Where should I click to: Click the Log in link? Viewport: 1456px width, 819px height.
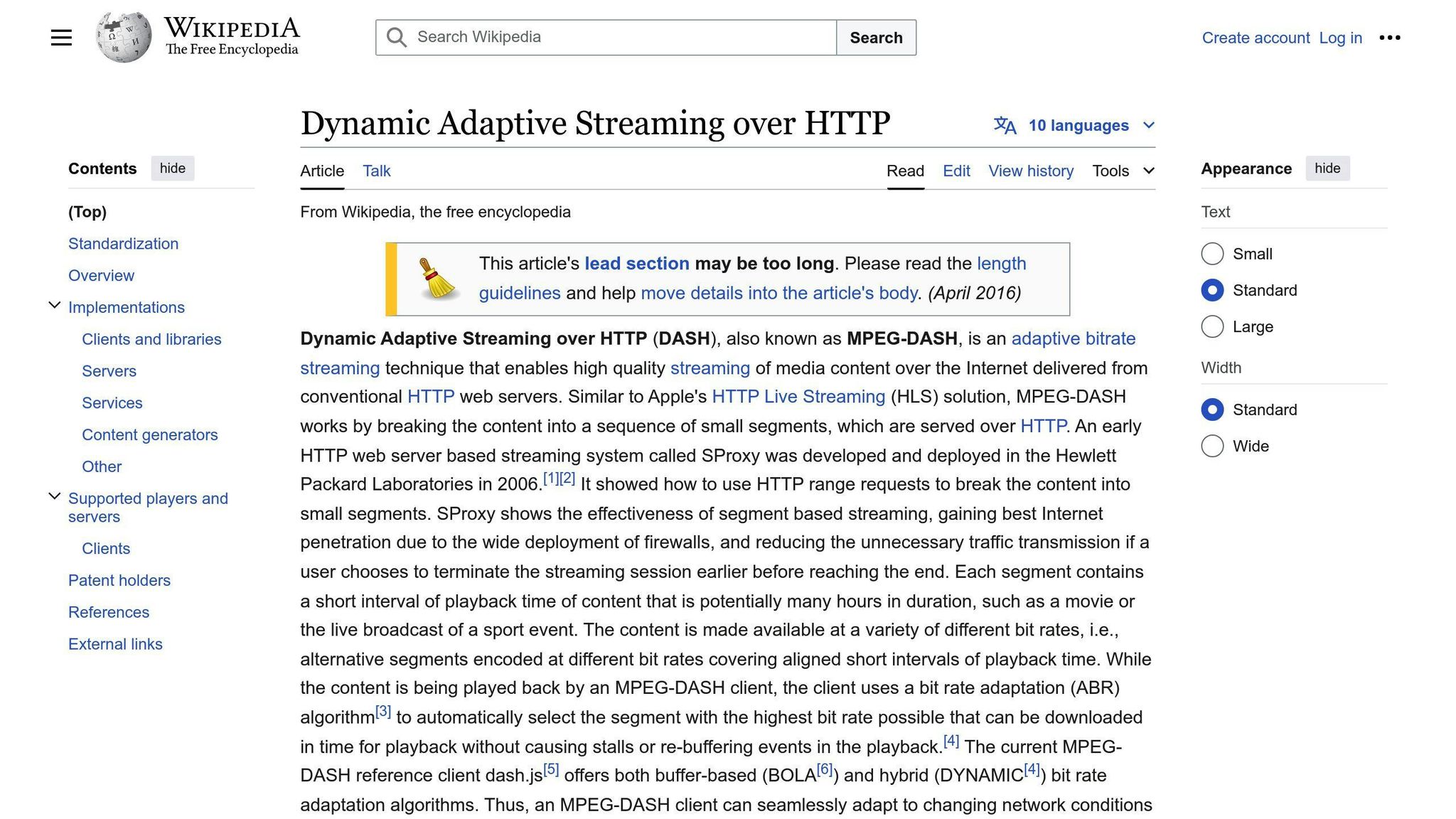(1340, 38)
